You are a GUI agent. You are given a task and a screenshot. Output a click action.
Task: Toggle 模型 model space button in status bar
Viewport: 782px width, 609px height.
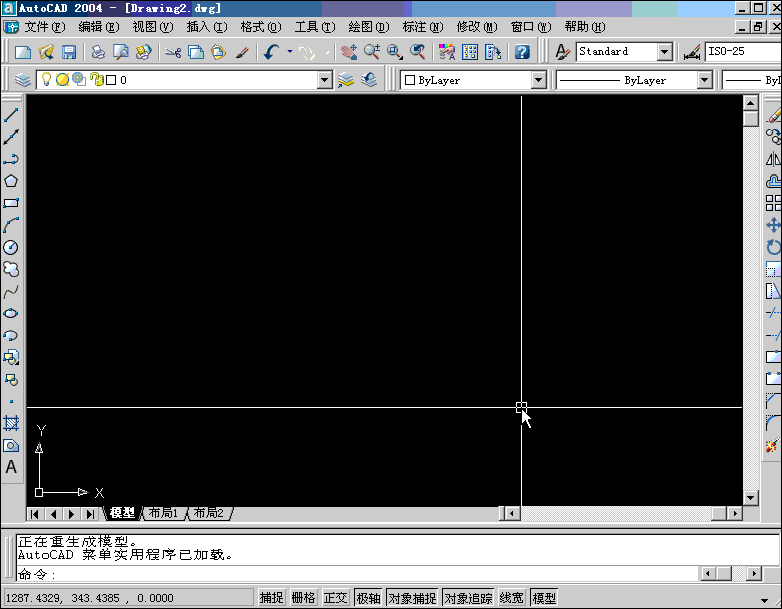(544, 598)
